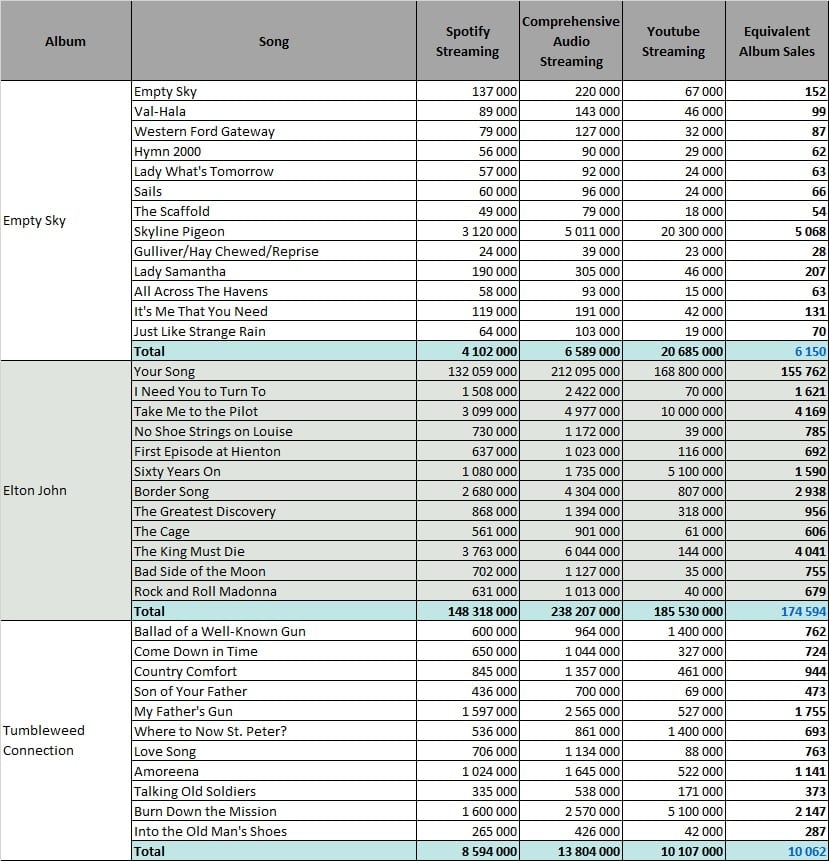829x861 pixels.
Task: Select the Tumbleweed Connection album cell
Action: pyautogui.click(x=65, y=741)
